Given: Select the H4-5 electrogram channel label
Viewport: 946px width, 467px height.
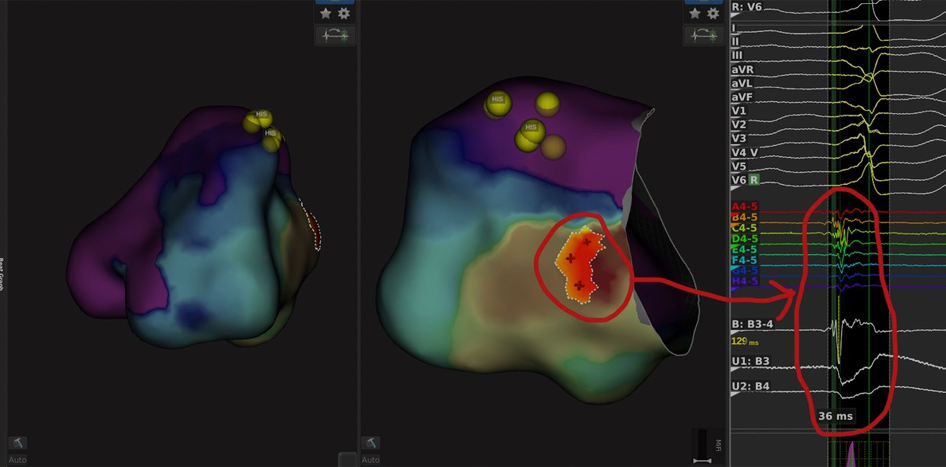Looking at the screenshot, I should (x=744, y=283).
